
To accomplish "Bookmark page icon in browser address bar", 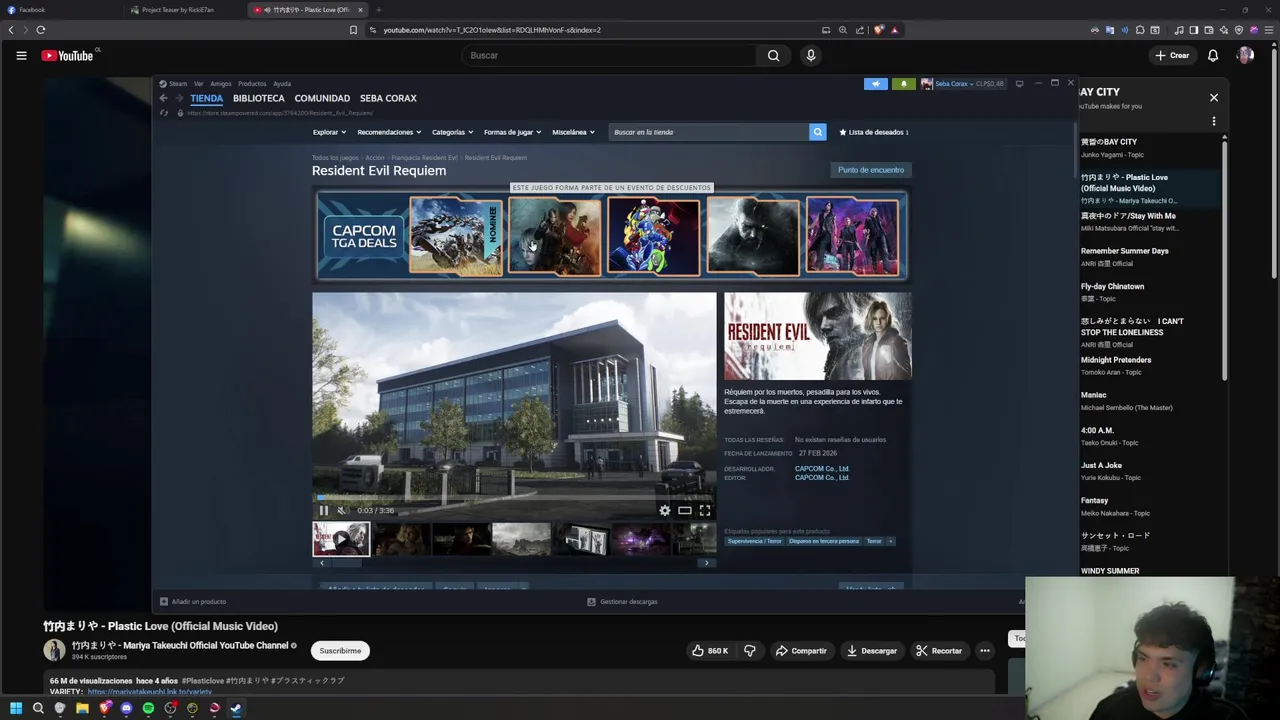I will coord(353,30).
